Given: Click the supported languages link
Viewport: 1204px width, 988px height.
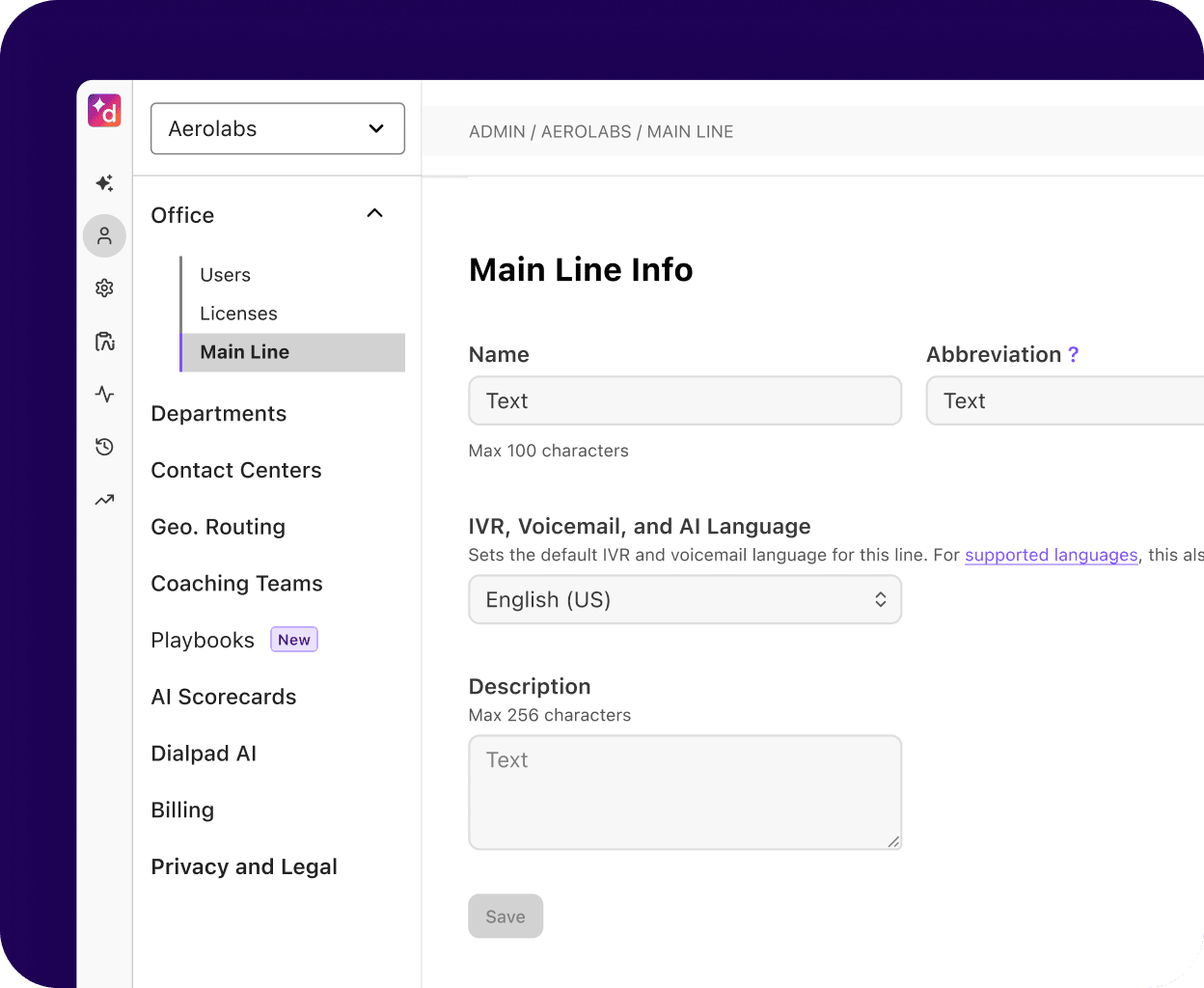Looking at the screenshot, I should point(1051,555).
